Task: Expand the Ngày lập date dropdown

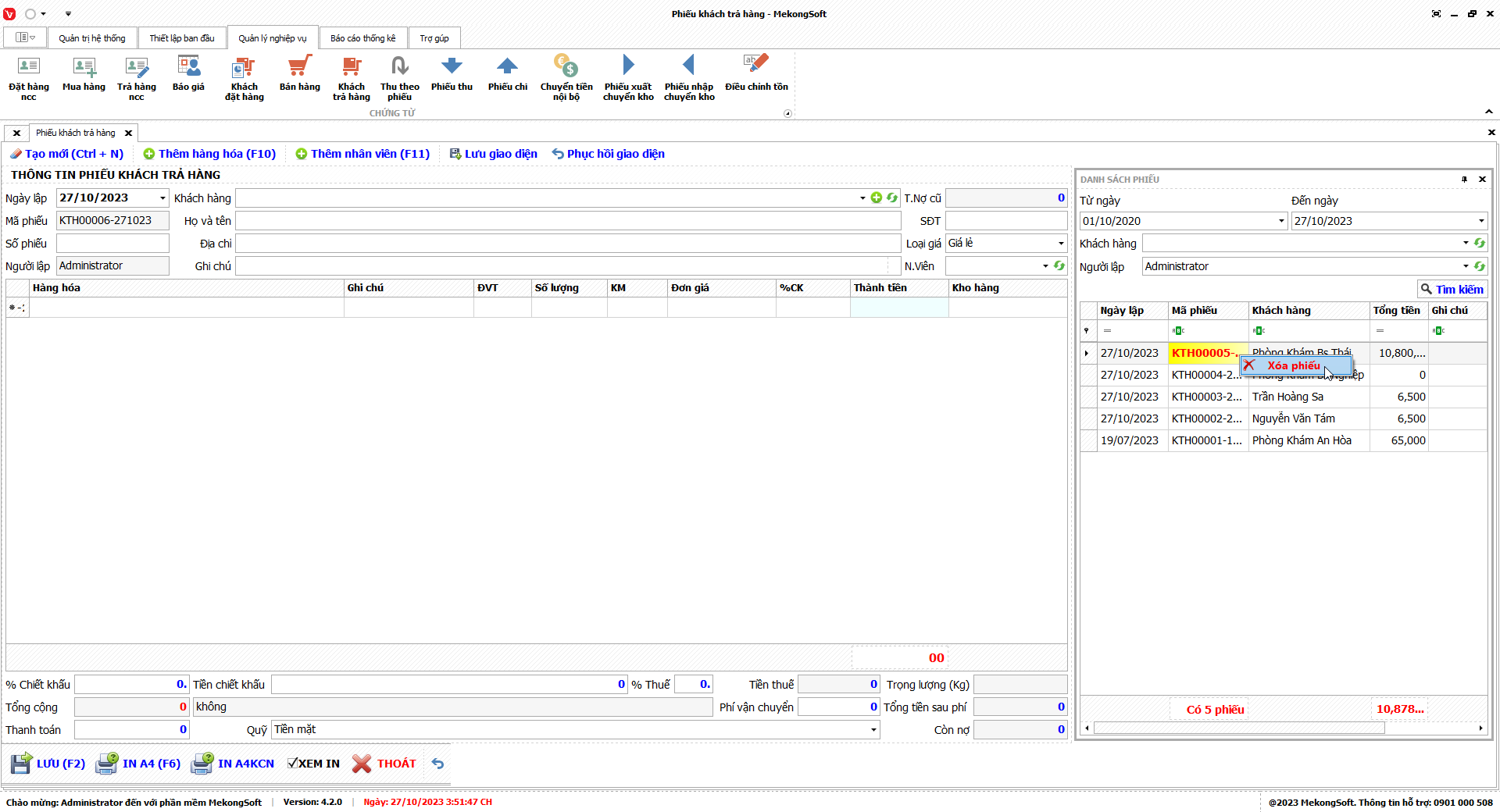Action: [162, 198]
